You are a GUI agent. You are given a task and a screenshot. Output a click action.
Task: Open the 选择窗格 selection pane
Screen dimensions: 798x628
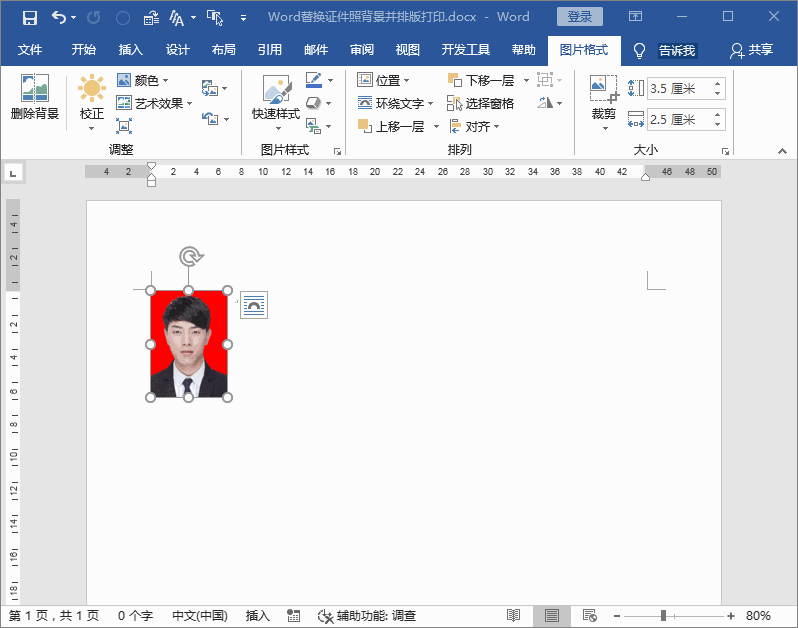pos(480,103)
